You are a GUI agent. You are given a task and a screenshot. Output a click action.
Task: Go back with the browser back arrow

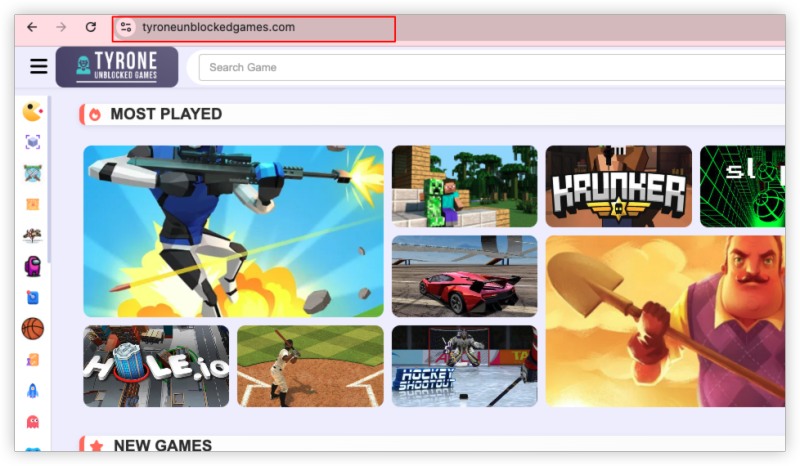tap(32, 27)
